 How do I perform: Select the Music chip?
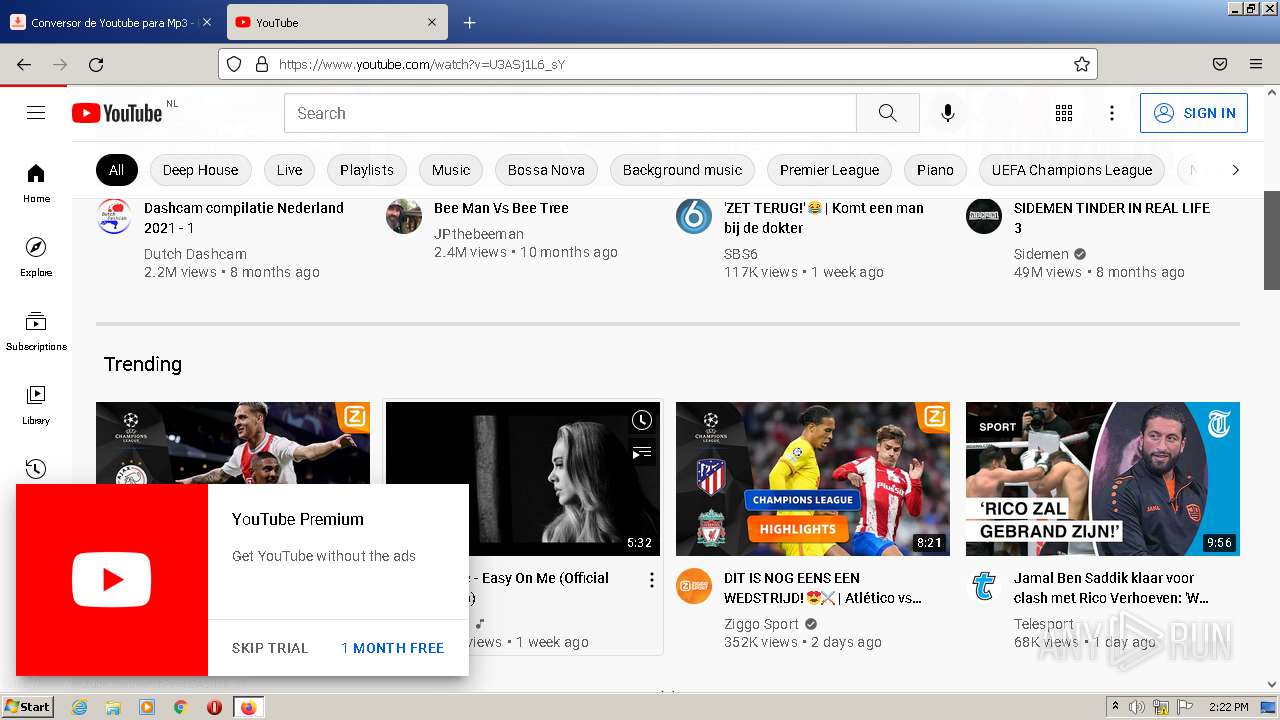click(451, 170)
